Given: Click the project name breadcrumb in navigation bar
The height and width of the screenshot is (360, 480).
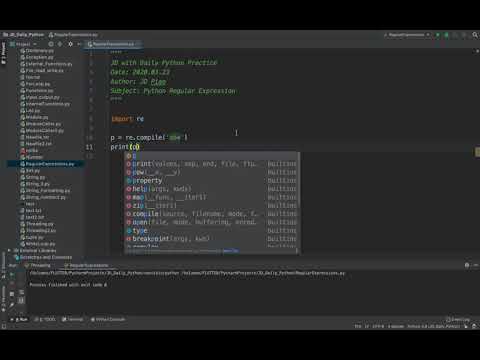Looking at the screenshot, I should click(x=23, y=35).
